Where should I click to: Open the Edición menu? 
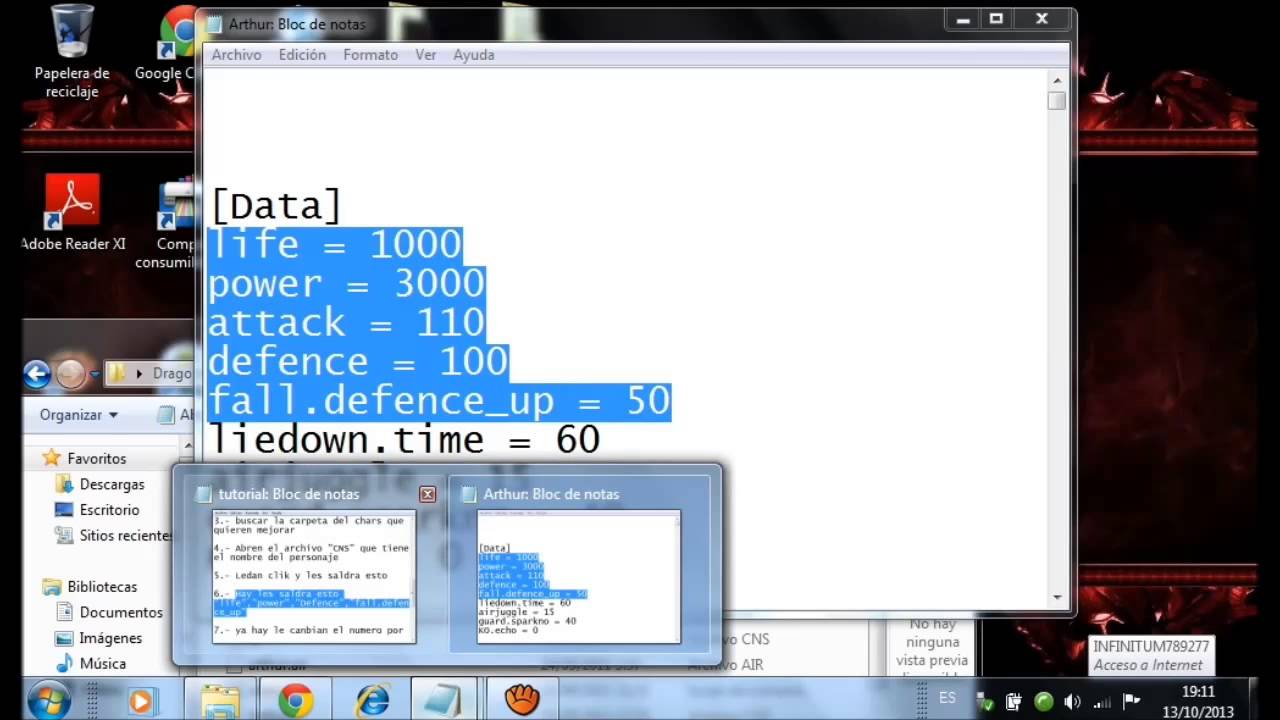click(x=302, y=55)
